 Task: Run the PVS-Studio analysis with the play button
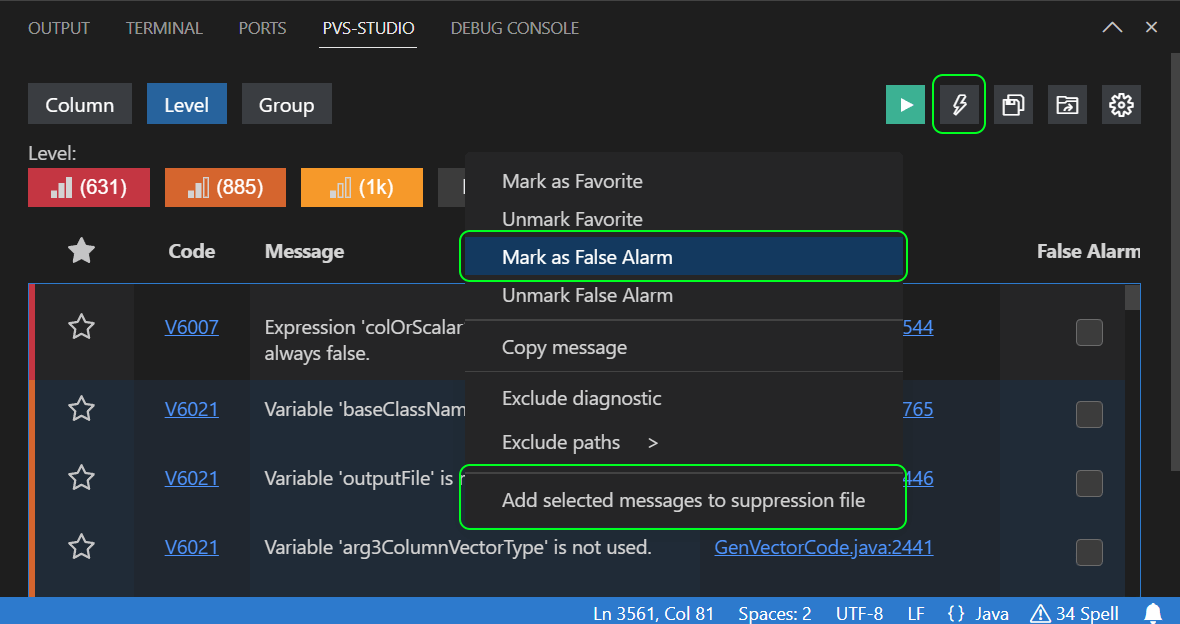tap(905, 104)
